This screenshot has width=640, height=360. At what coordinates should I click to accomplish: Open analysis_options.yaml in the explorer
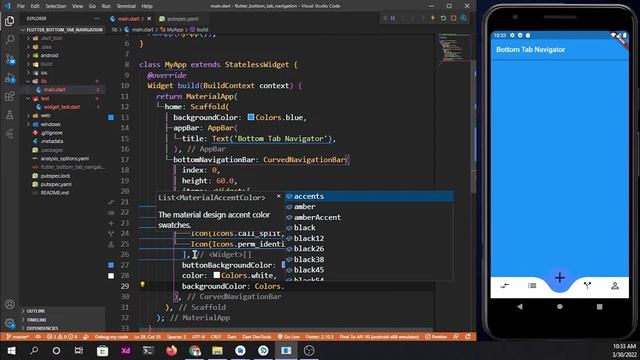64,159
